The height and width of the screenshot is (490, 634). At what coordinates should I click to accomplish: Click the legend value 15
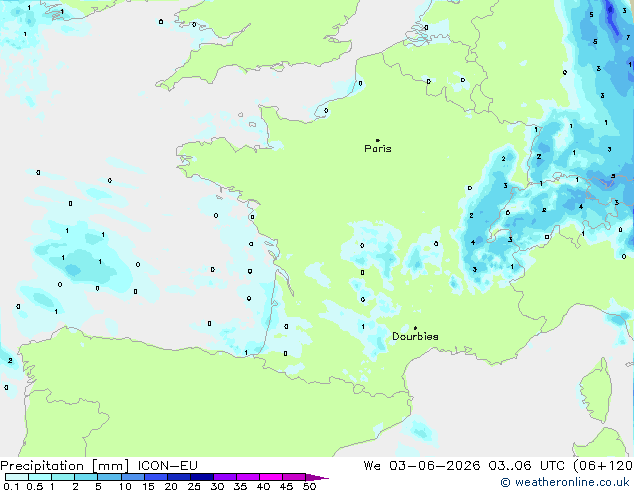148,486
